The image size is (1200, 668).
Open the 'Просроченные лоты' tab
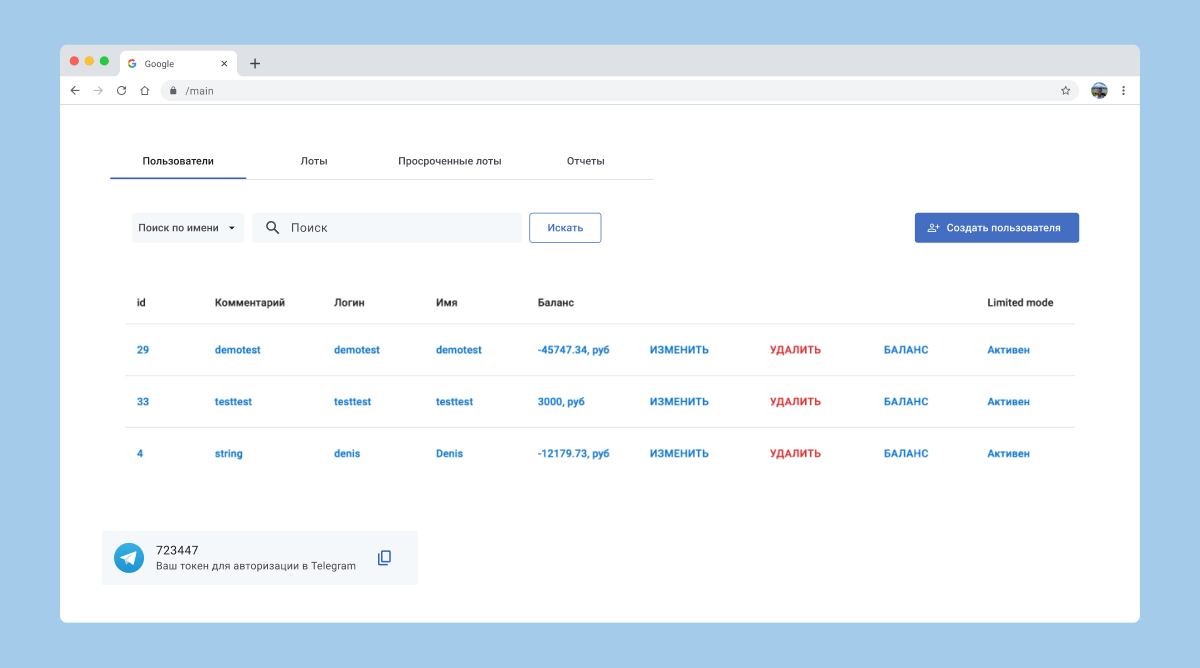(x=449, y=161)
